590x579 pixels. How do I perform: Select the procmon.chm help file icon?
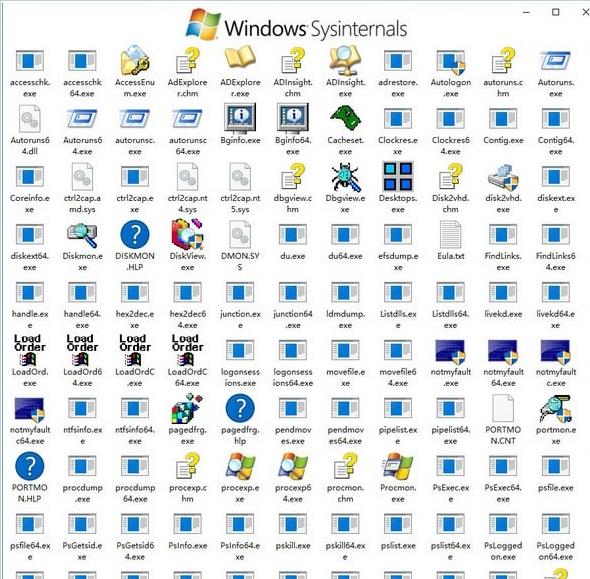[345, 466]
